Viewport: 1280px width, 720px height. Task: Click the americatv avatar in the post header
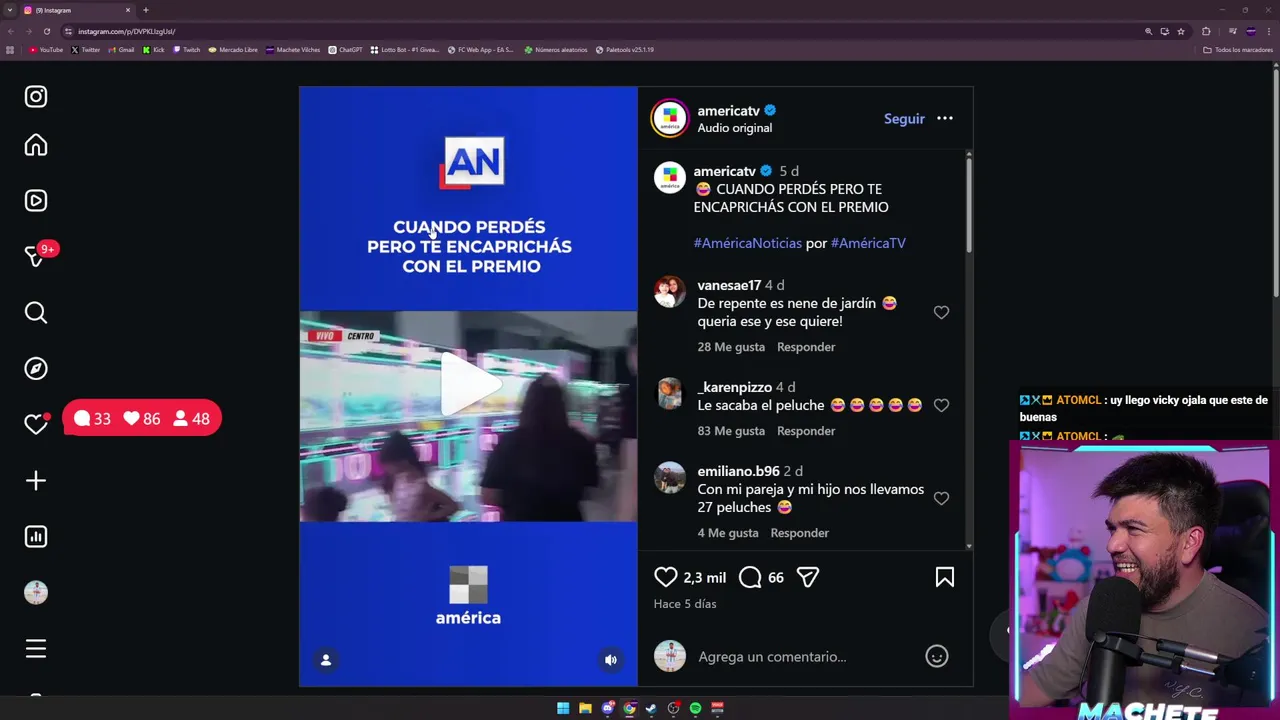click(x=670, y=118)
